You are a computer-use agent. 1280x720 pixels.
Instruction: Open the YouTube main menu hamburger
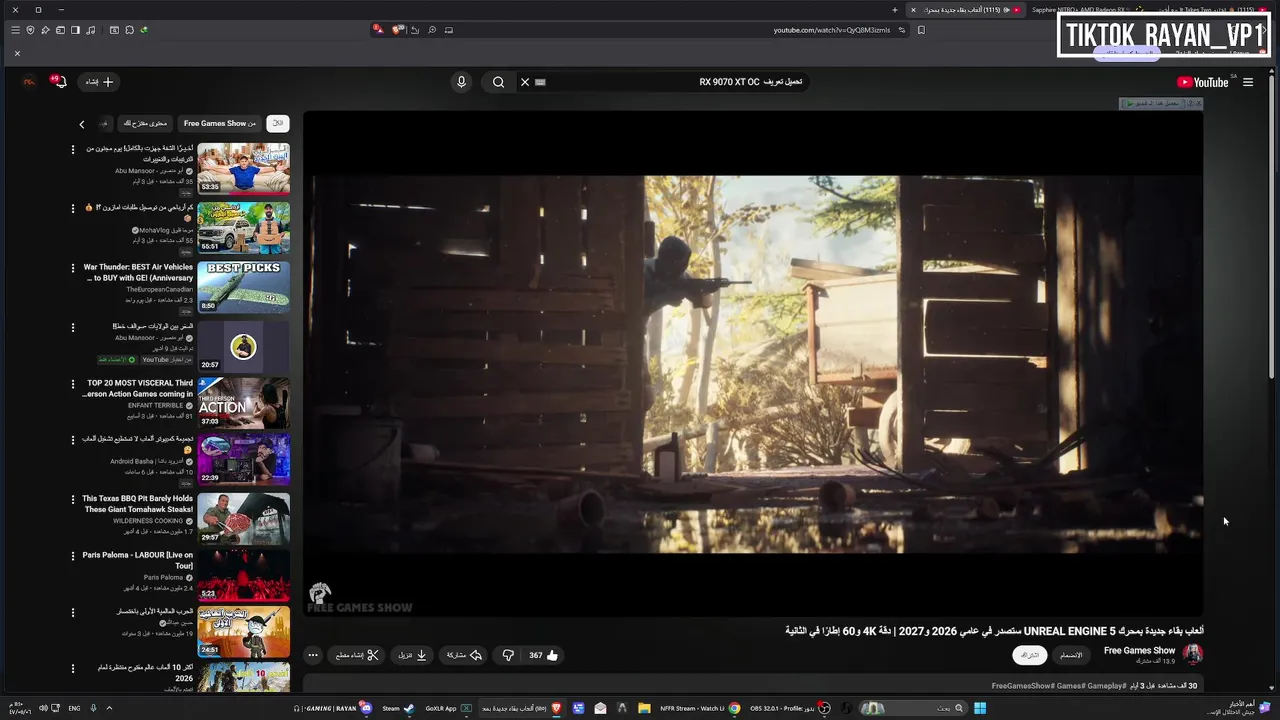tap(1248, 82)
